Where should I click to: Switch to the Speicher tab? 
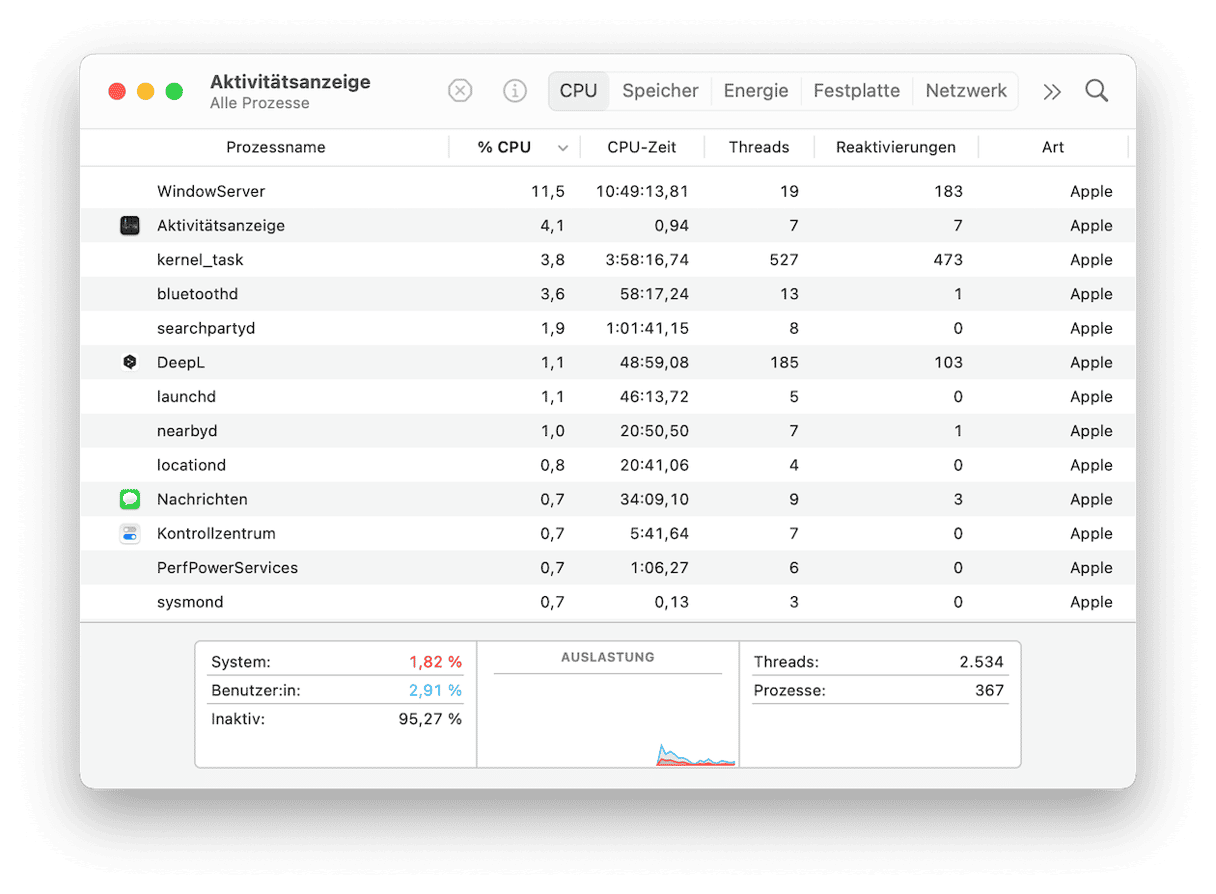click(660, 91)
